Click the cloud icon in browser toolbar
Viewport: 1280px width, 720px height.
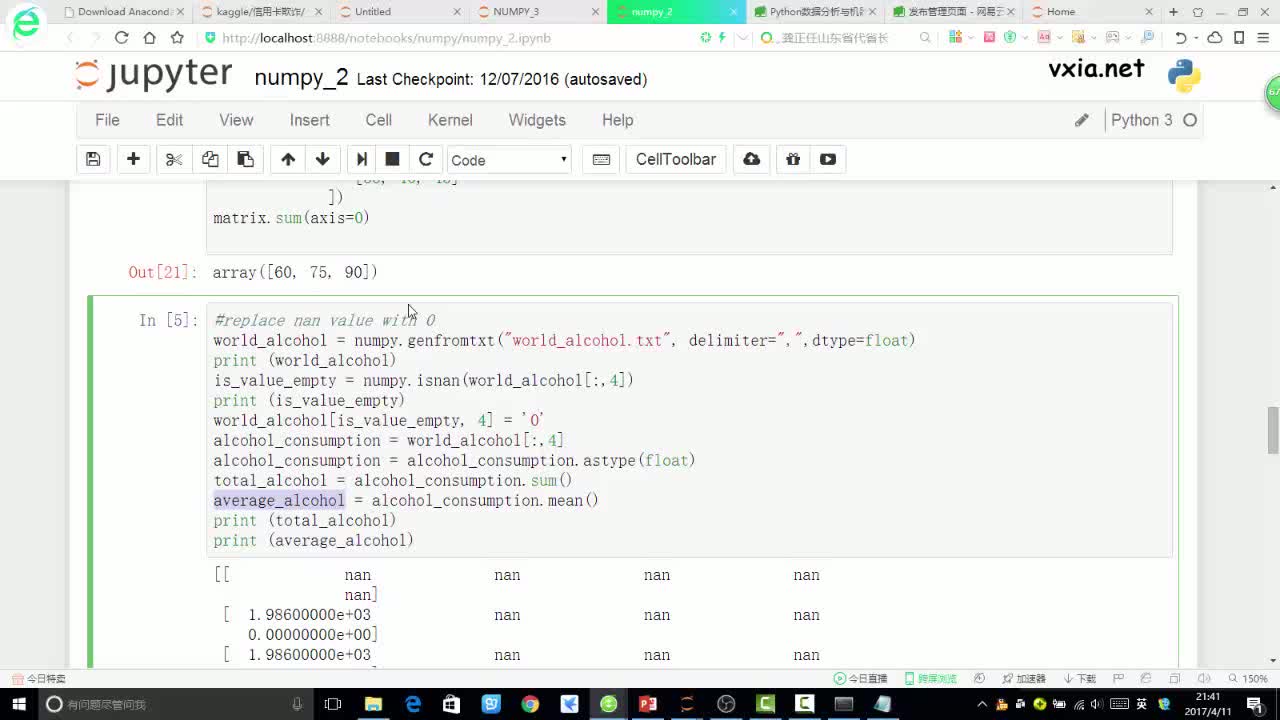coord(1215,37)
